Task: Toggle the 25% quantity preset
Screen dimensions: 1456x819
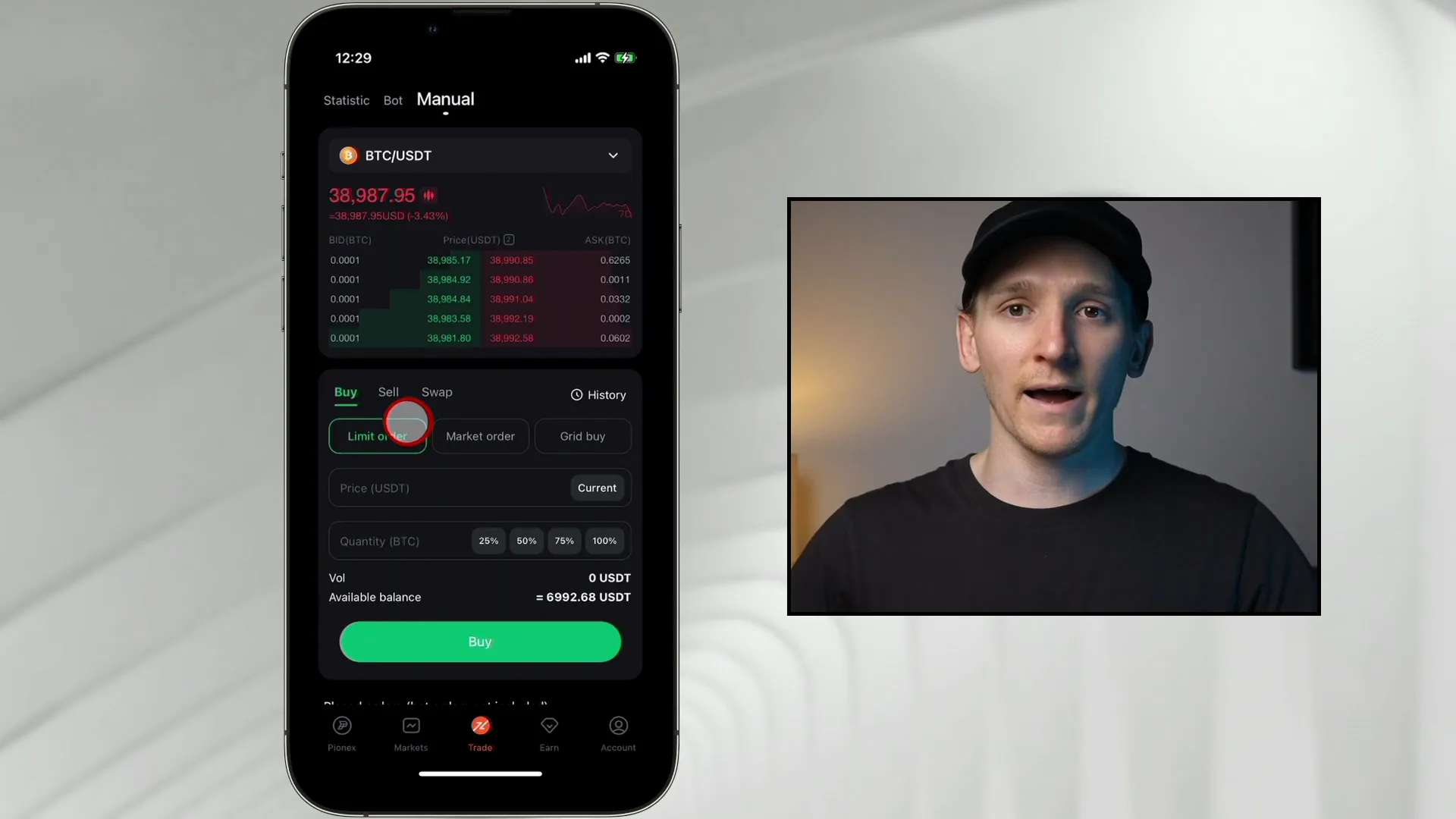Action: click(489, 540)
